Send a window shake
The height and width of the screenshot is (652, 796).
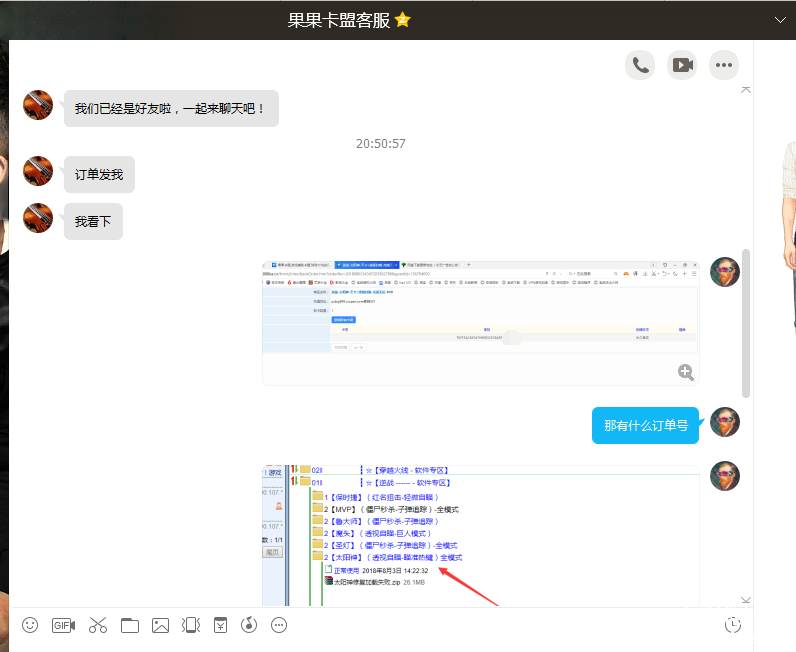(190, 625)
